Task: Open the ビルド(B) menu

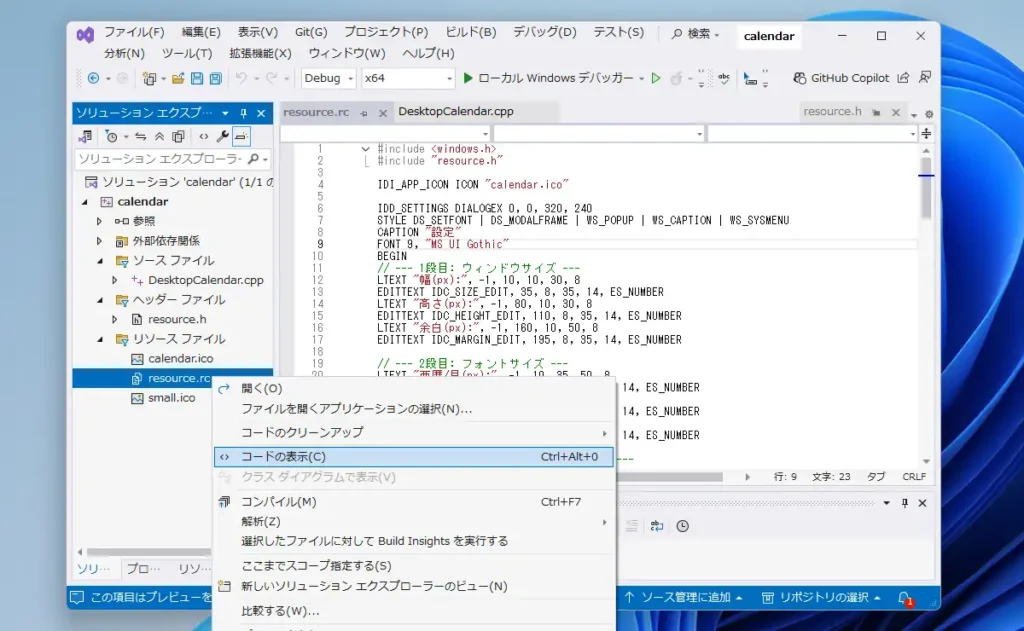Action: [x=470, y=32]
